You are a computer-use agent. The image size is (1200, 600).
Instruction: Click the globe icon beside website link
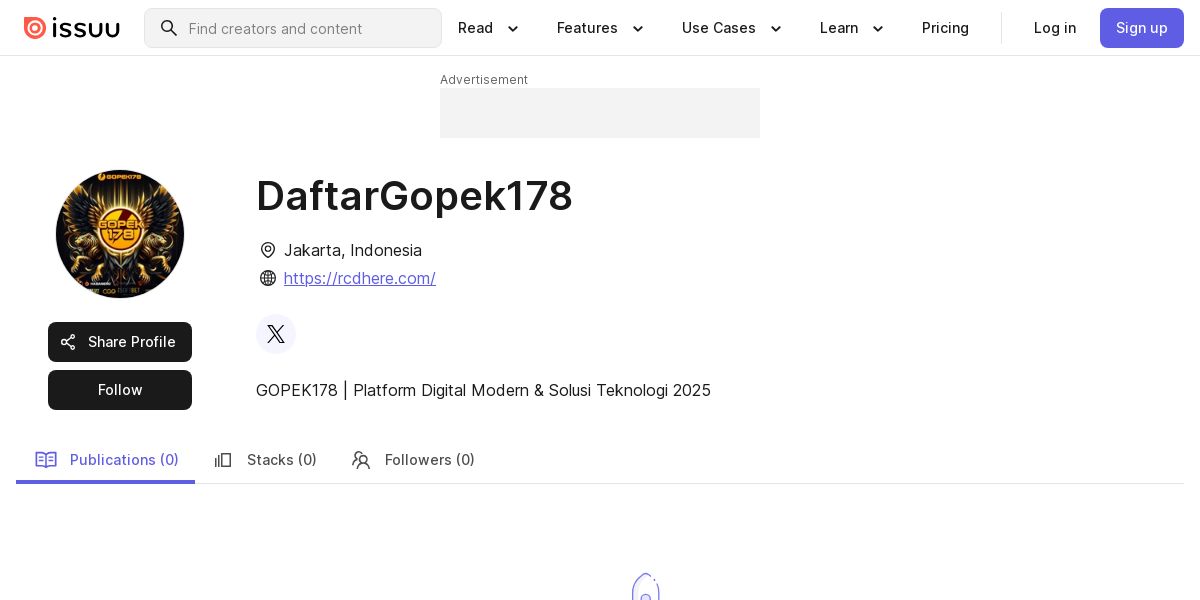(268, 278)
